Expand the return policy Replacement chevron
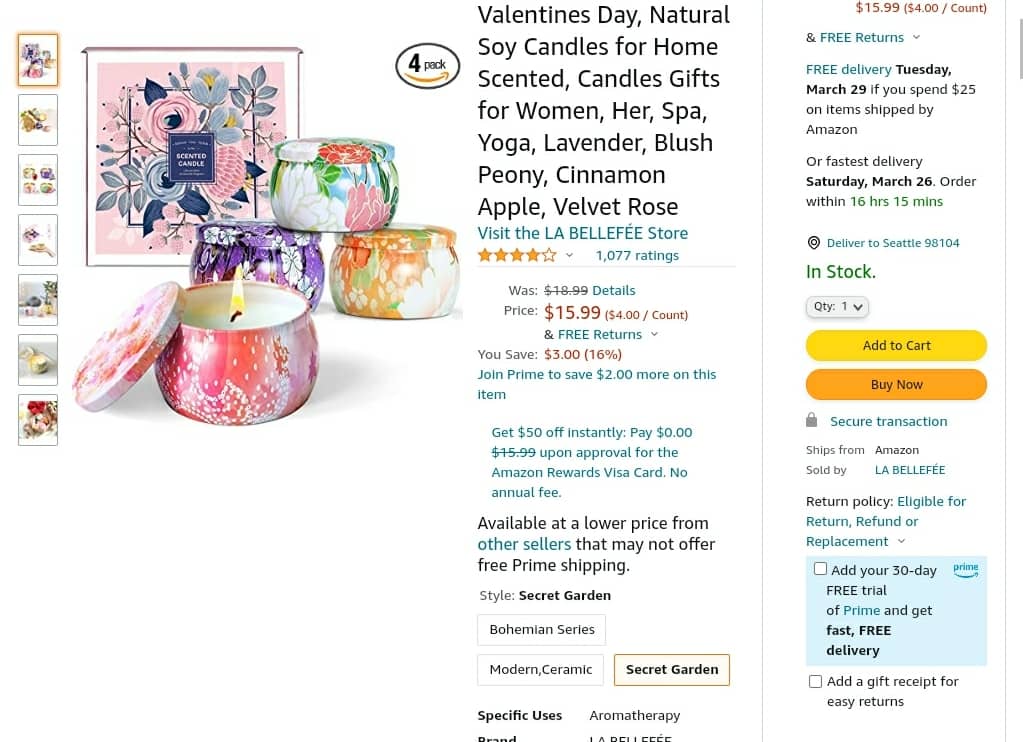The image size is (1023, 742). [x=902, y=541]
